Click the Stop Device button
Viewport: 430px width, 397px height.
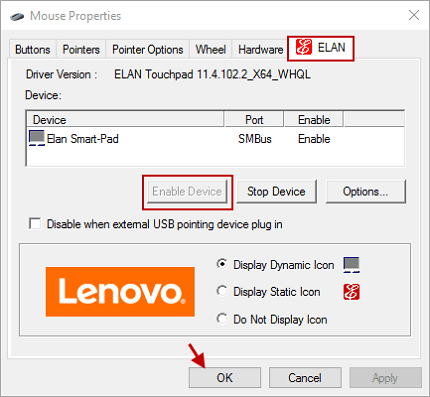276,192
